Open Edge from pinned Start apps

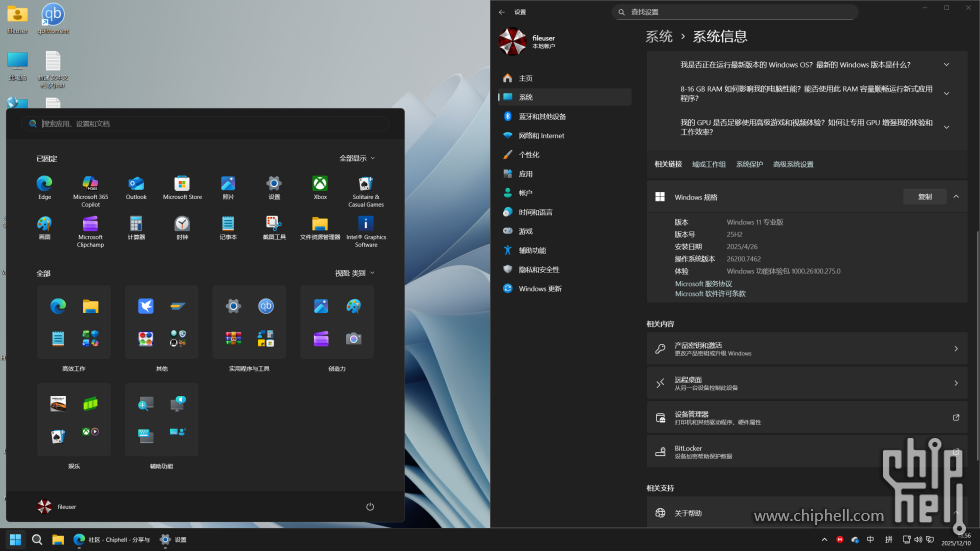(x=44, y=187)
